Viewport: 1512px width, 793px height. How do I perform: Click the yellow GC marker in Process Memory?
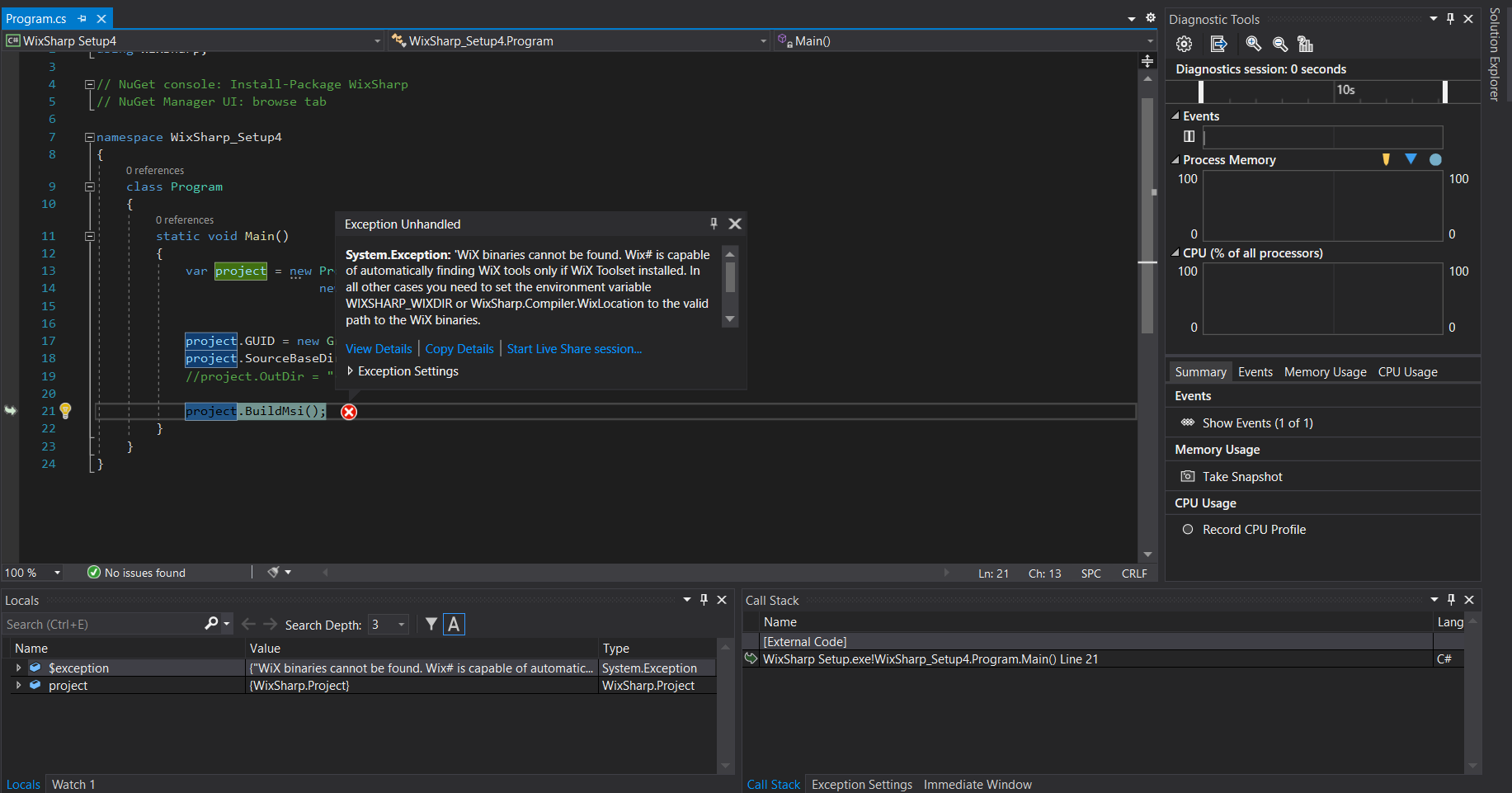pyautogui.click(x=1386, y=159)
